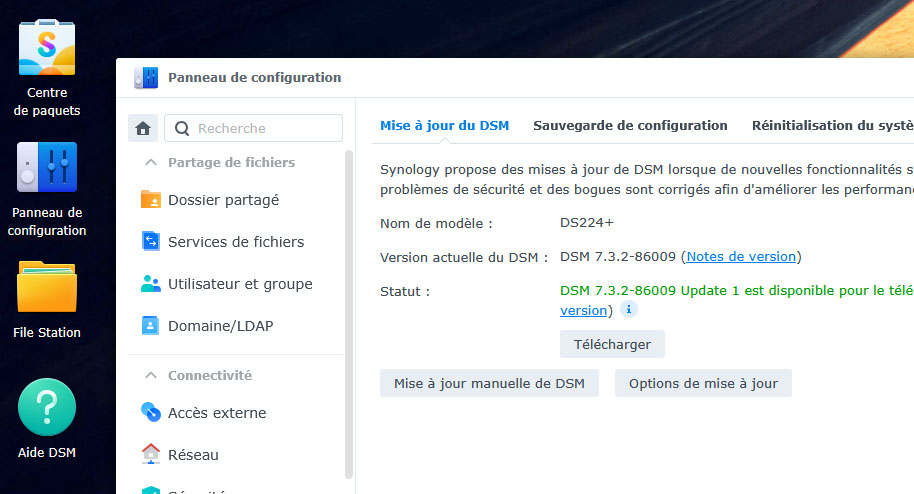Image resolution: width=914 pixels, height=494 pixels.
Task: Open Notes de version link for current DSM
Action: coord(741,257)
